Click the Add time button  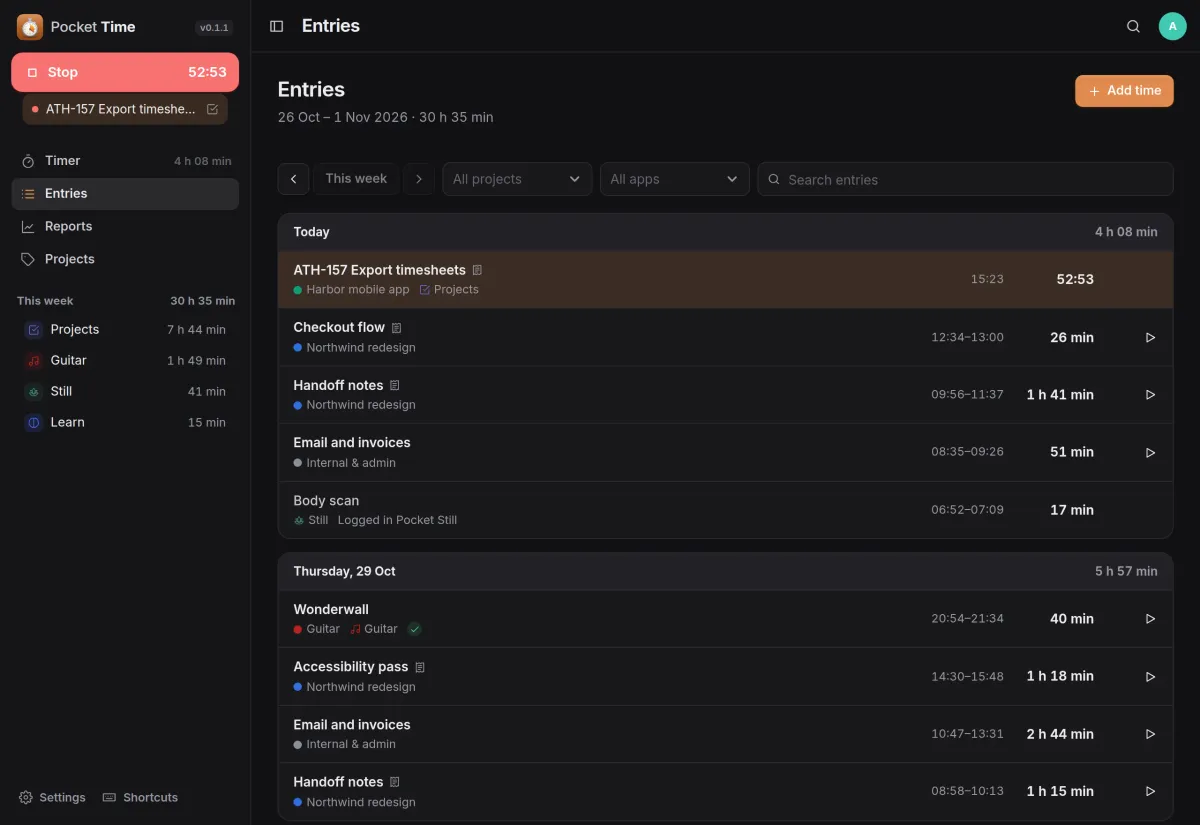[1124, 91]
